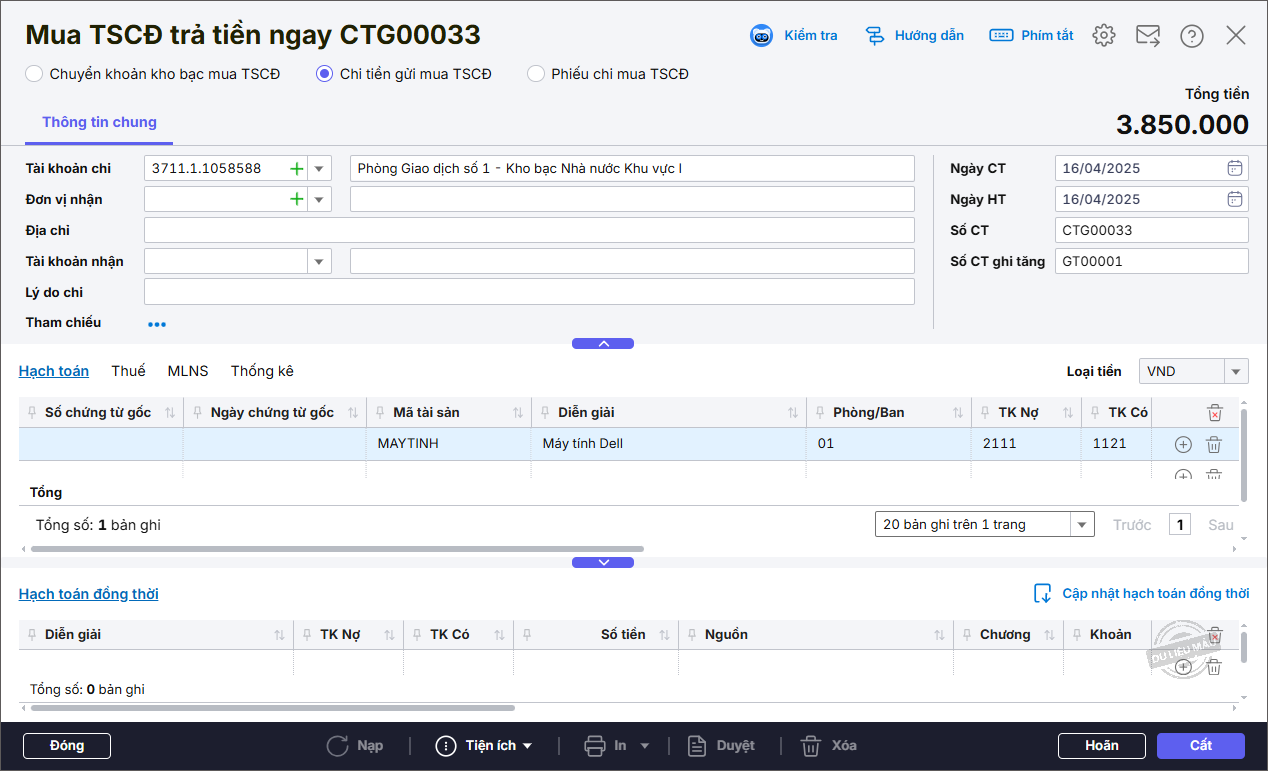The image size is (1268, 771).
Task: Click the Lý do chi input field
Action: 529,292
